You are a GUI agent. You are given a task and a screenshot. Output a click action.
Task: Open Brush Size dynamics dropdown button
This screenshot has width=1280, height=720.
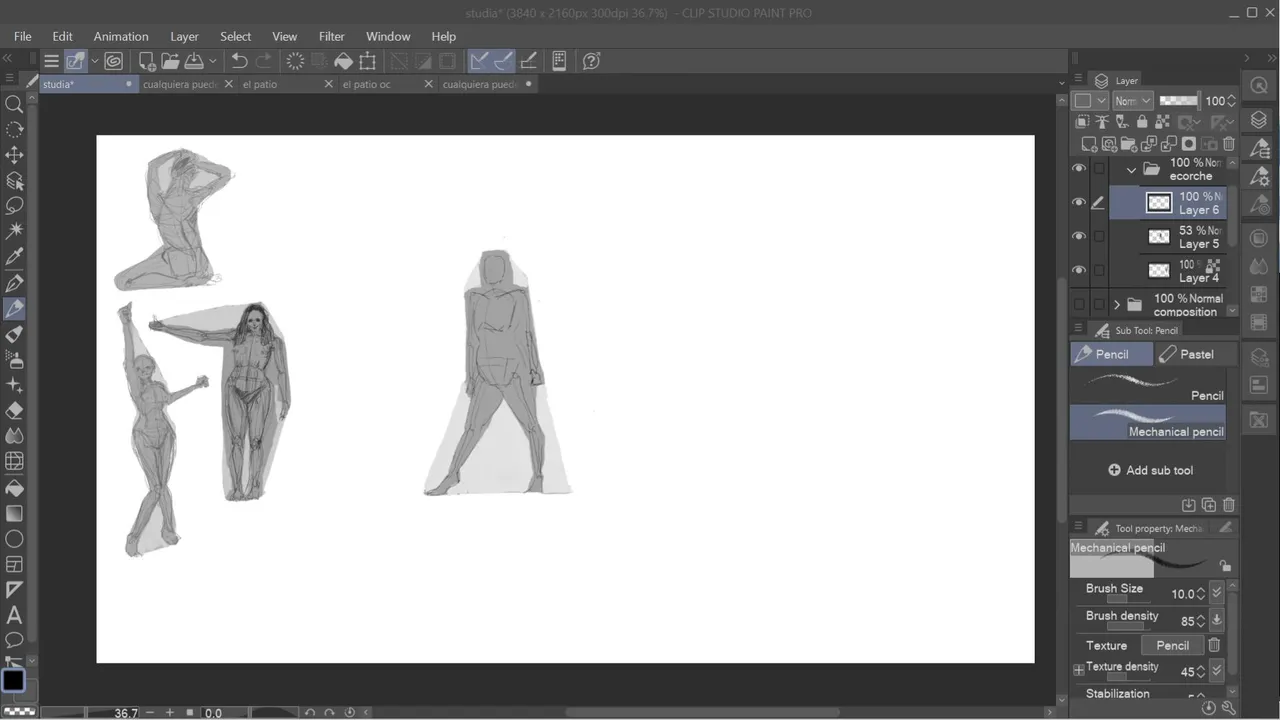1216,593
